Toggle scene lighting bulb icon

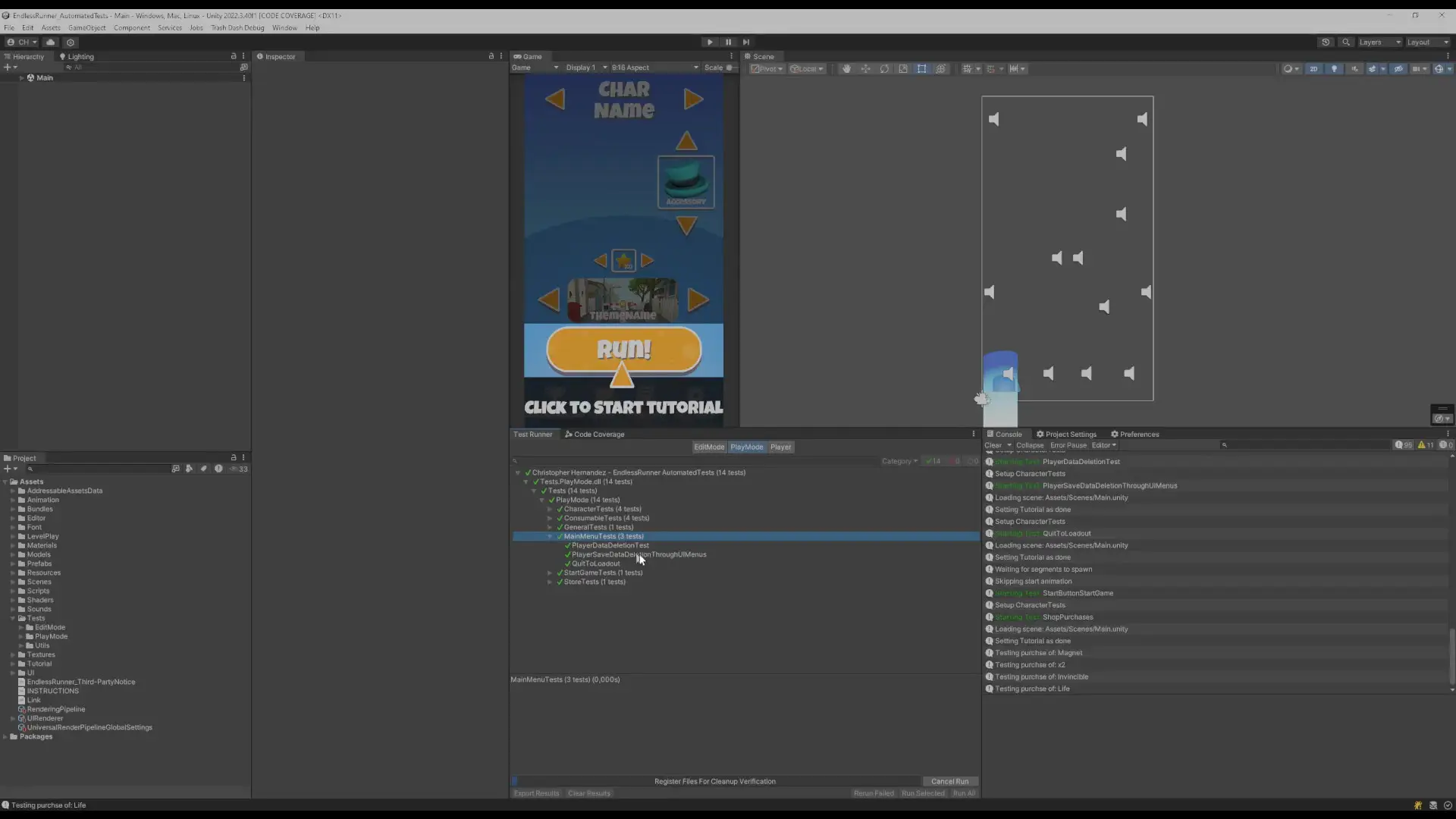pyautogui.click(x=1335, y=69)
